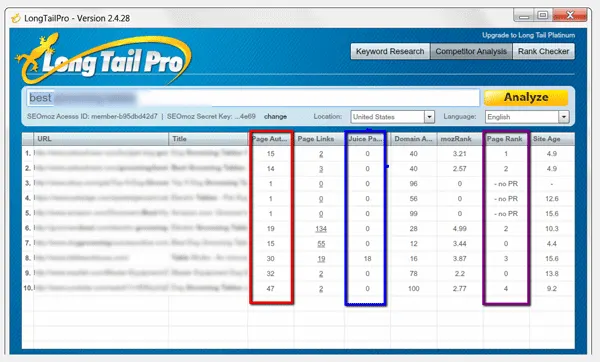600x362 pixels.
Task: Click Upgrade to Long Tail Platinum link
Action: (x=528, y=35)
